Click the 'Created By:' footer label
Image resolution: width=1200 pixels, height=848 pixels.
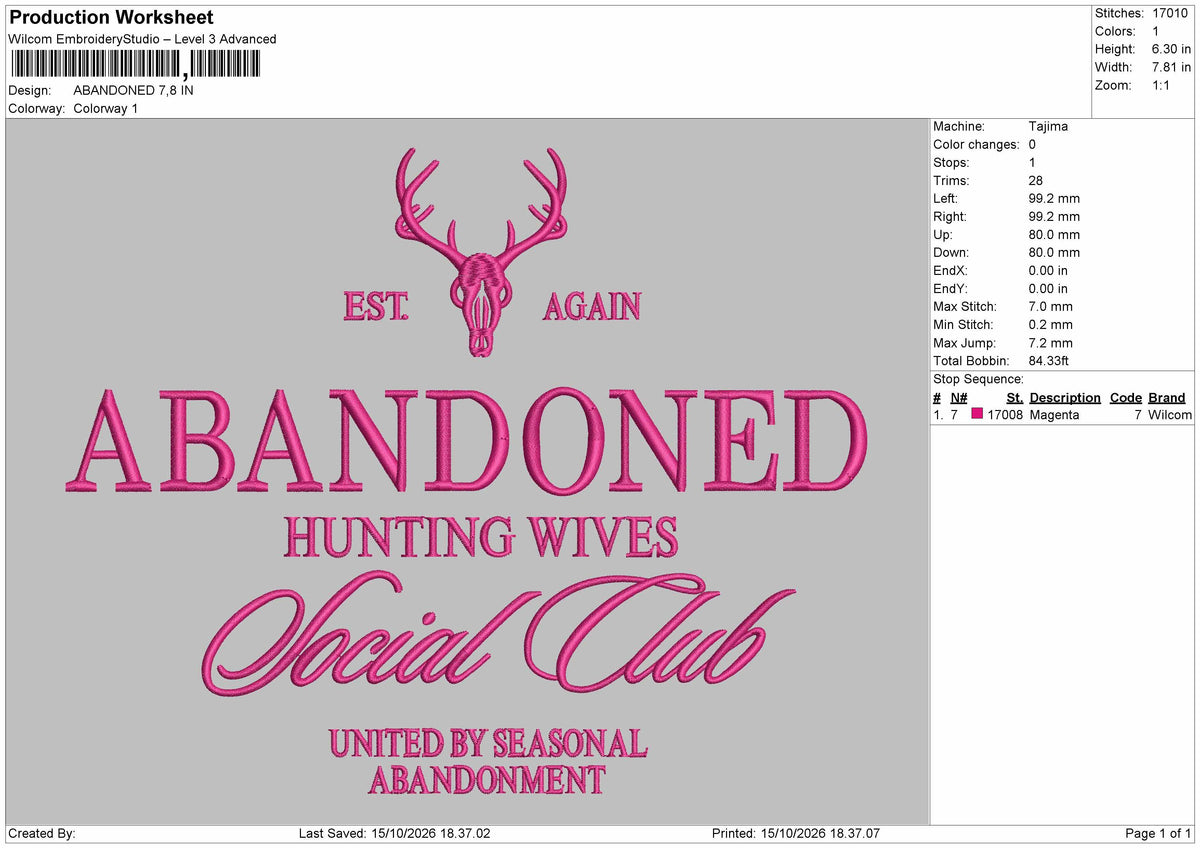tap(42, 833)
